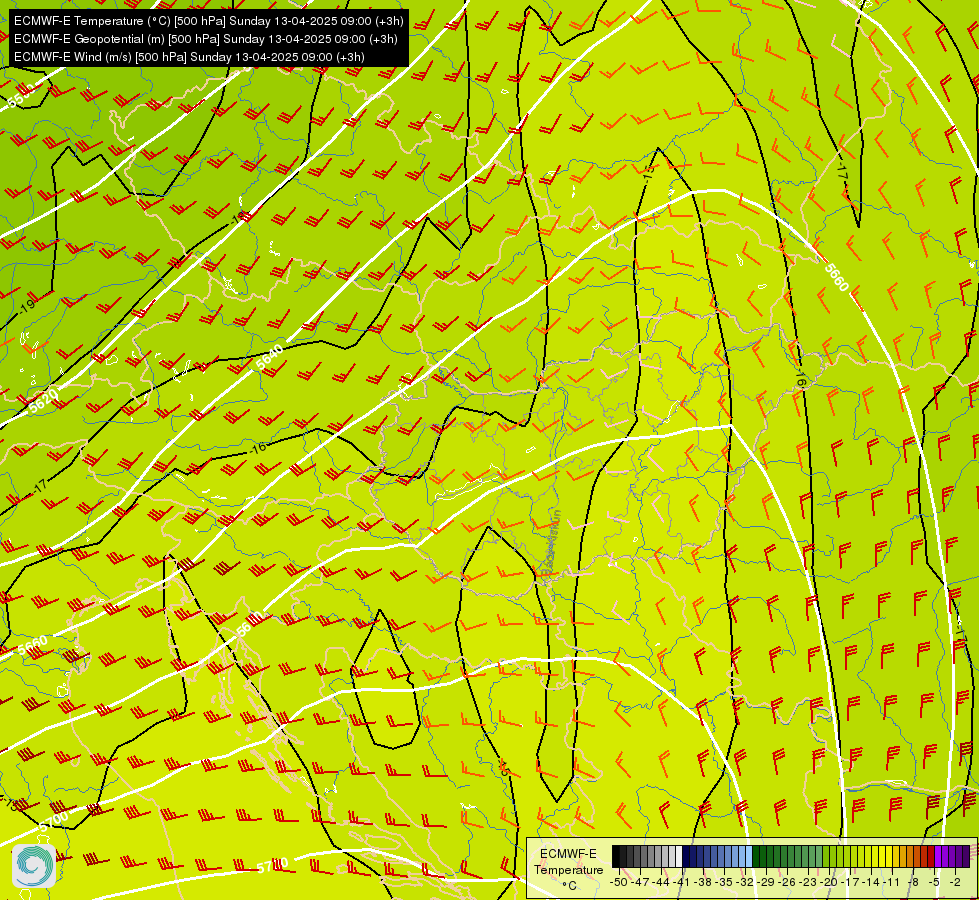
Task: Click the '-14' legend tick label
Action: 871,882
